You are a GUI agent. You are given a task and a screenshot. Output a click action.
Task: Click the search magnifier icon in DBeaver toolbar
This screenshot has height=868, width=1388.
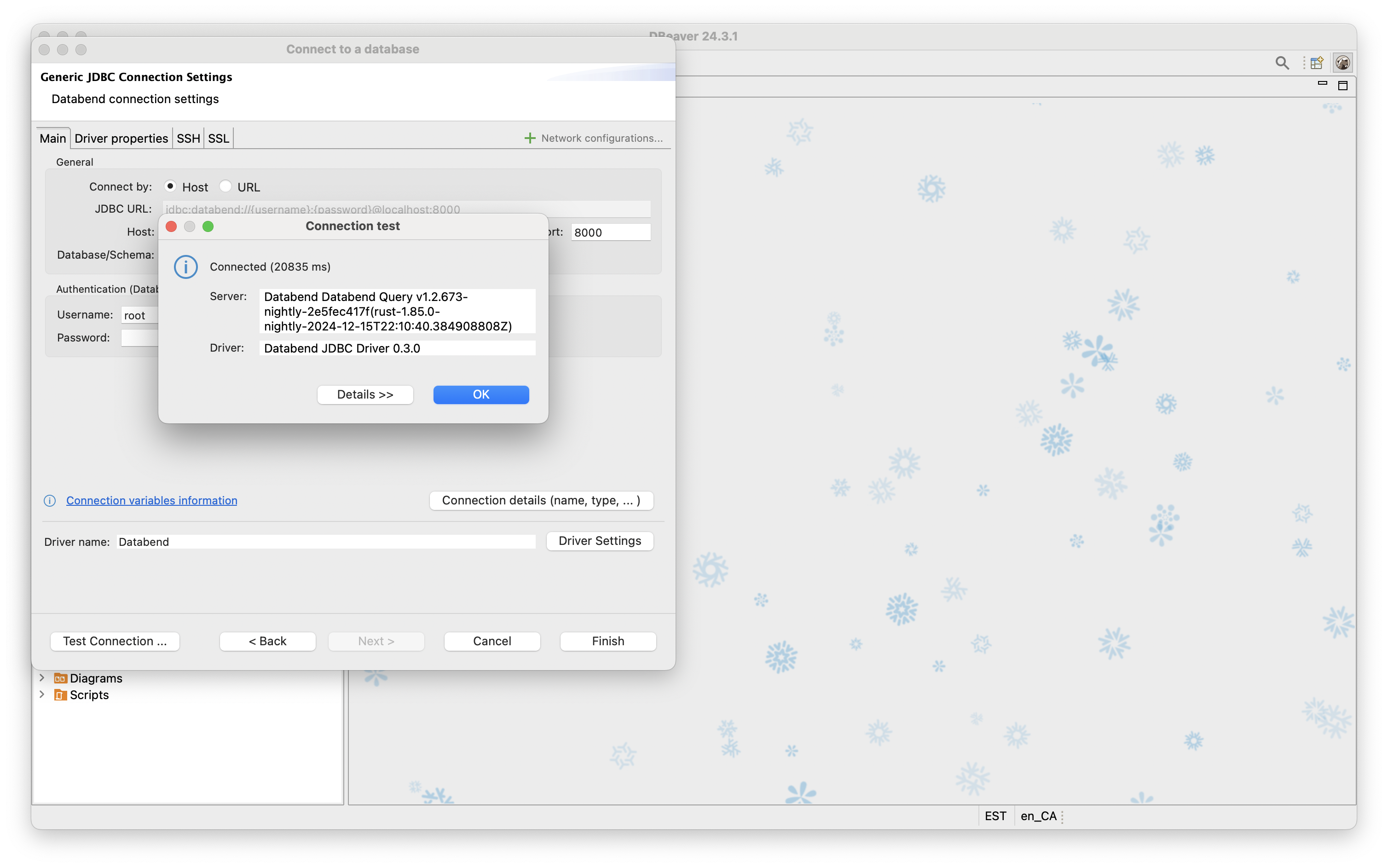point(1282,63)
